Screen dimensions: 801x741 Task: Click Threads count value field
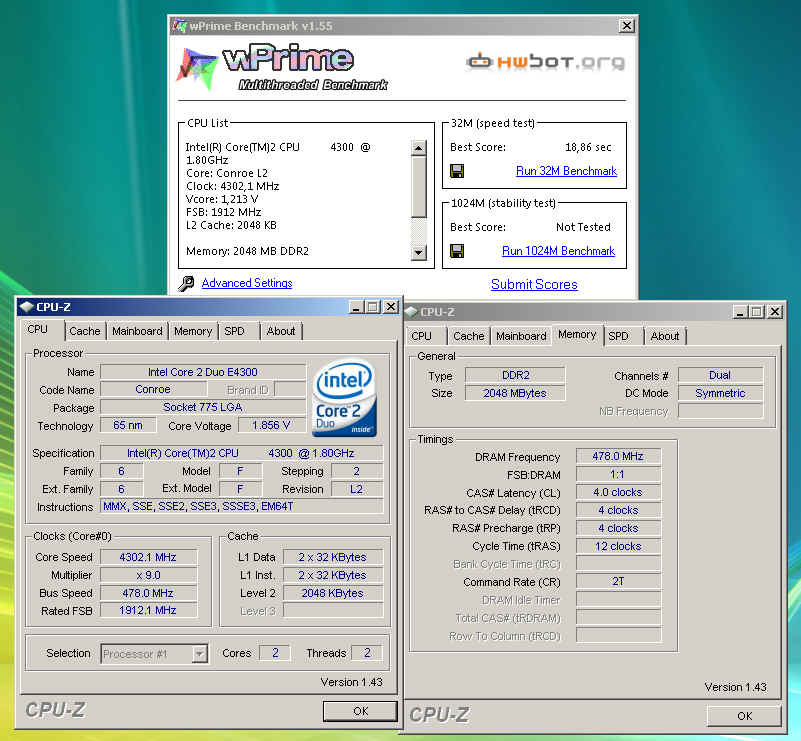click(x=367, y=653)
